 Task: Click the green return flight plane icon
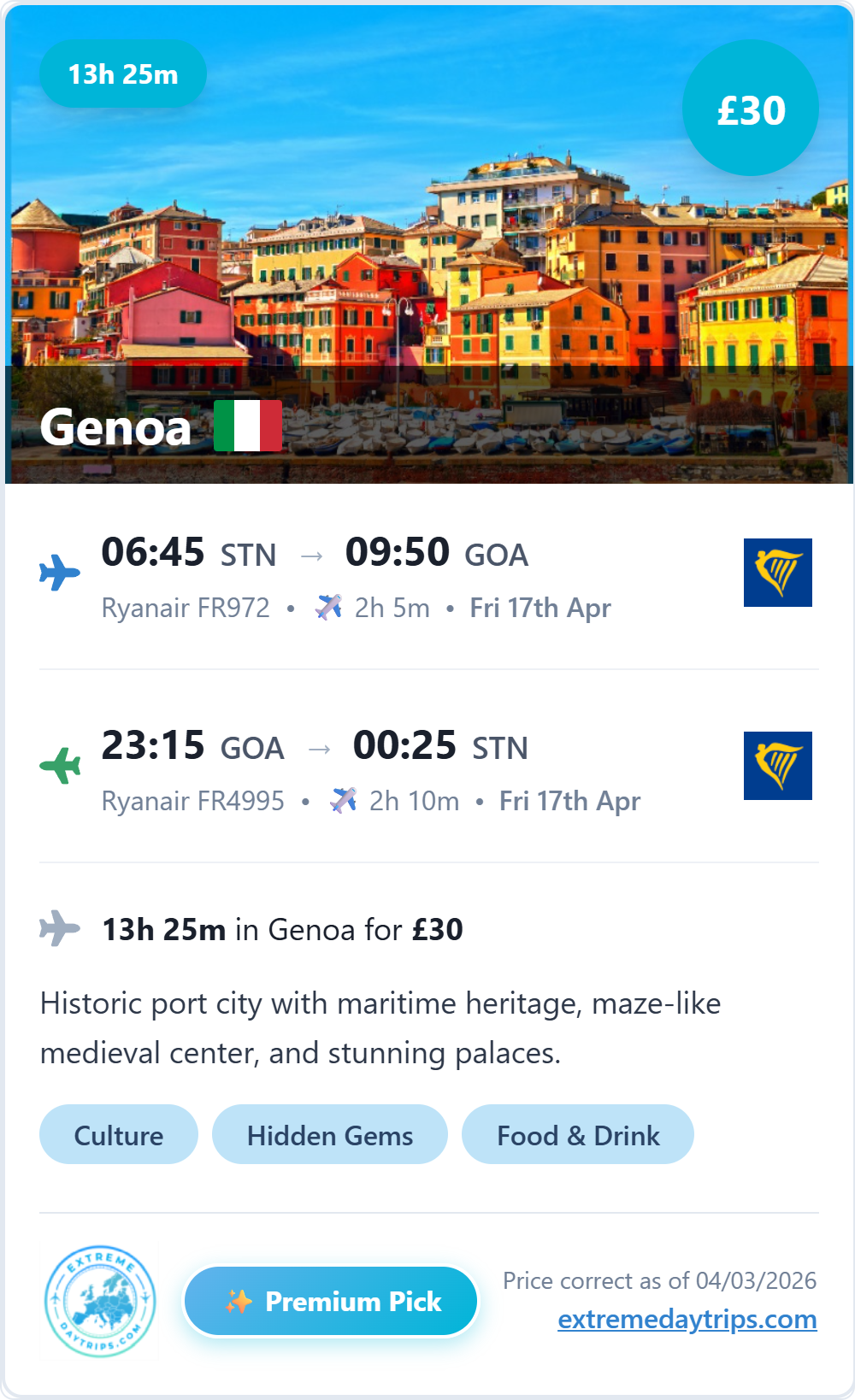click(60, 765)
